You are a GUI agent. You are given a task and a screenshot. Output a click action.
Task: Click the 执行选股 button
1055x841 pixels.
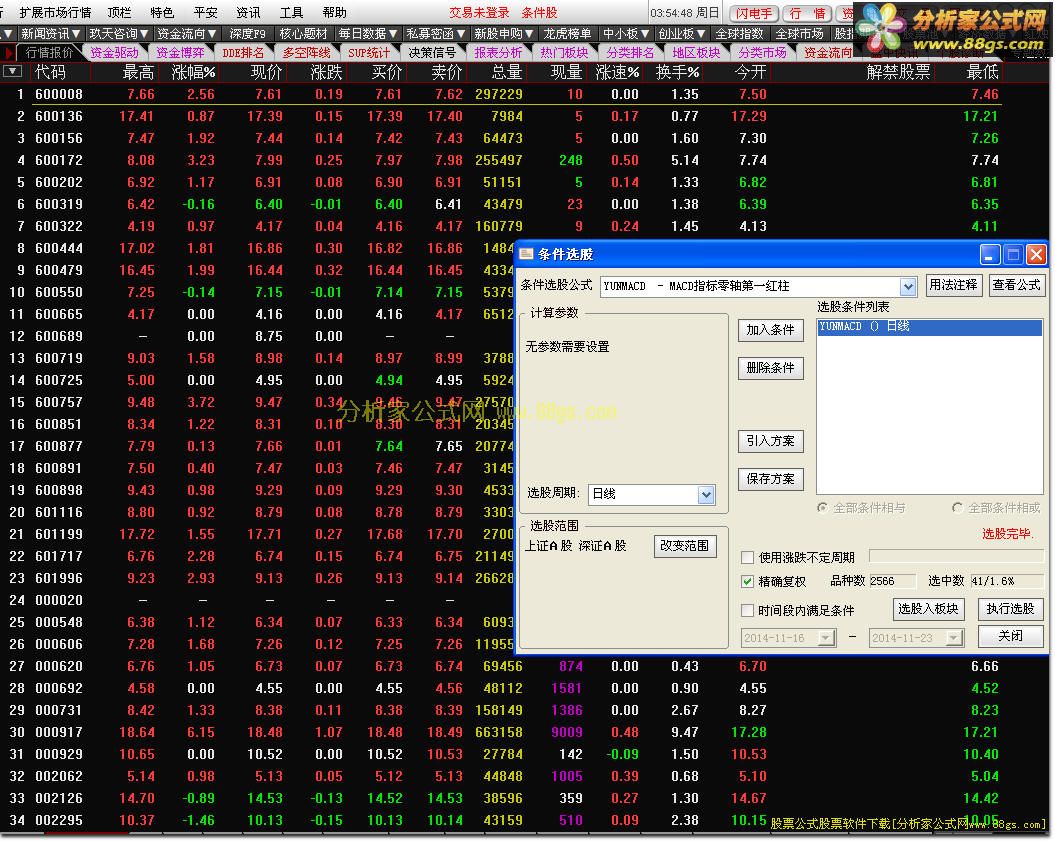[1011, 609]
